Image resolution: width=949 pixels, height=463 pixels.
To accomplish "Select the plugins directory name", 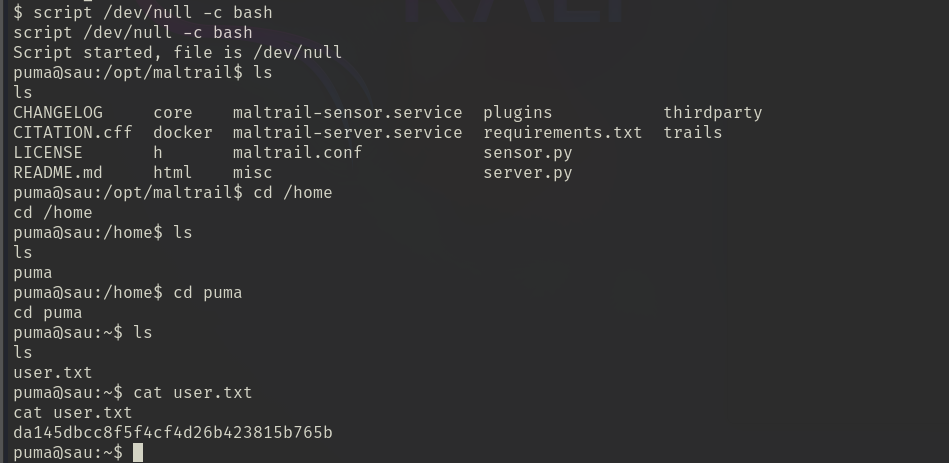I will pos(518,112).
